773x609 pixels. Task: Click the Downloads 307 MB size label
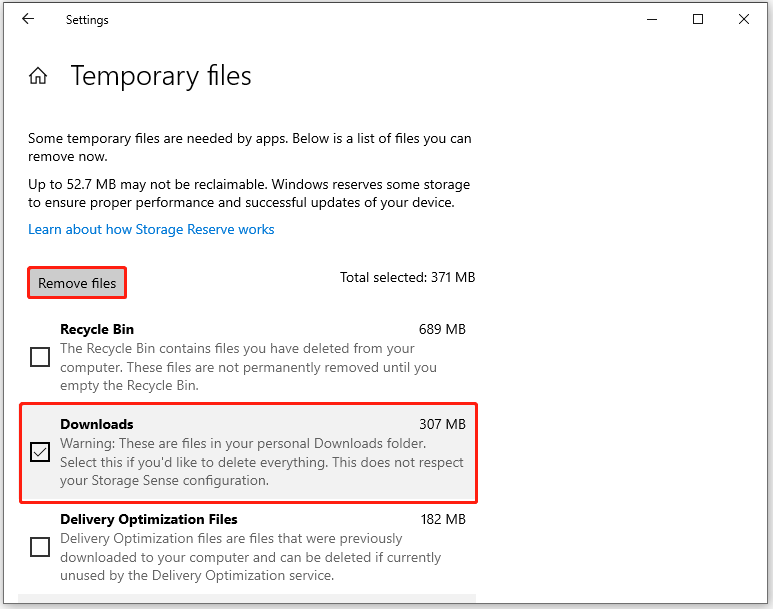442,424
